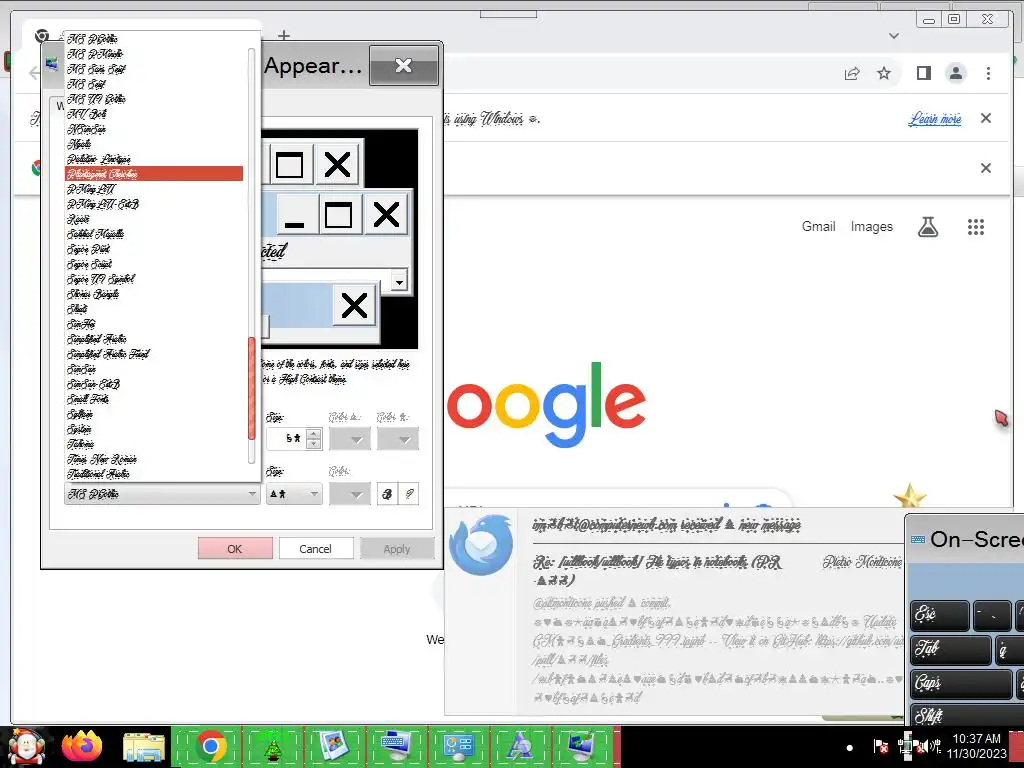Open Chrome three-dot menu
This screenshot has height=768, width=1024.
click(988, 73)
